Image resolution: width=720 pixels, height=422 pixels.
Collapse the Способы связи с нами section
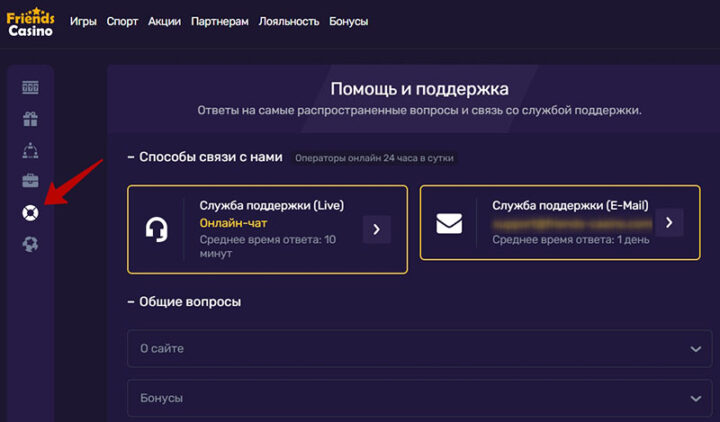pyautogui.click(x=205, y=157)
